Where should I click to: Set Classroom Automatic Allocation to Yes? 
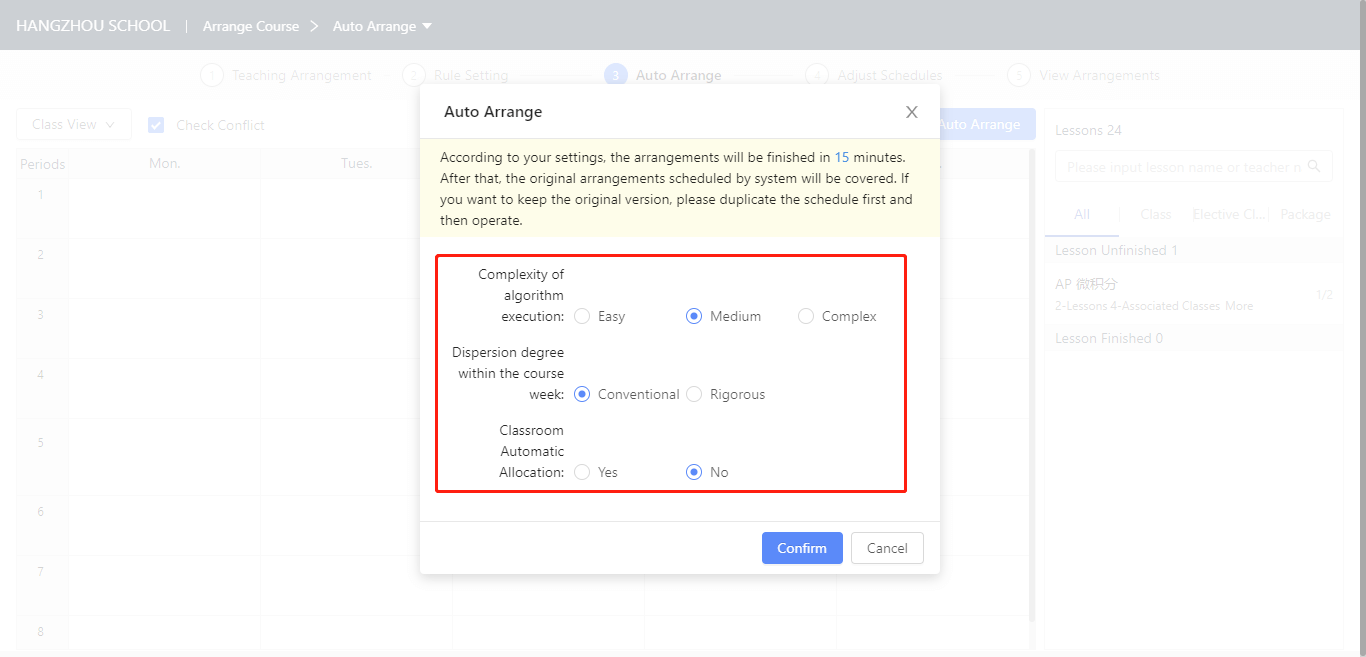tap(582, 472)
